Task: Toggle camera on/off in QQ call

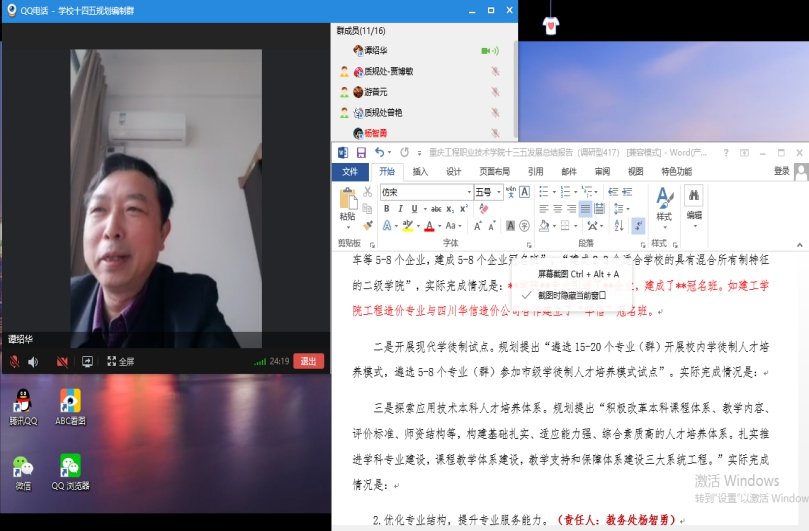Action: pyautogui.click(x=62, y=362)
